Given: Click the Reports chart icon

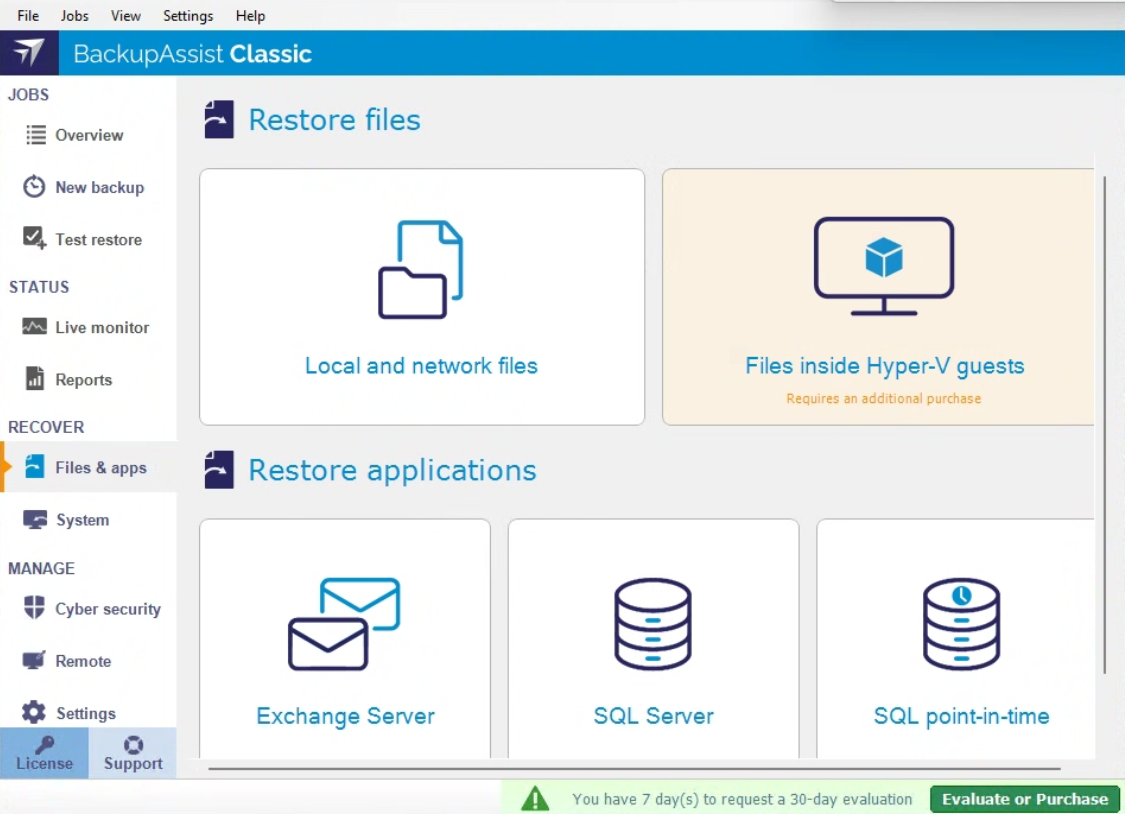Looking at the screenshot, I should pyautogui.click(x=35, y=379).
